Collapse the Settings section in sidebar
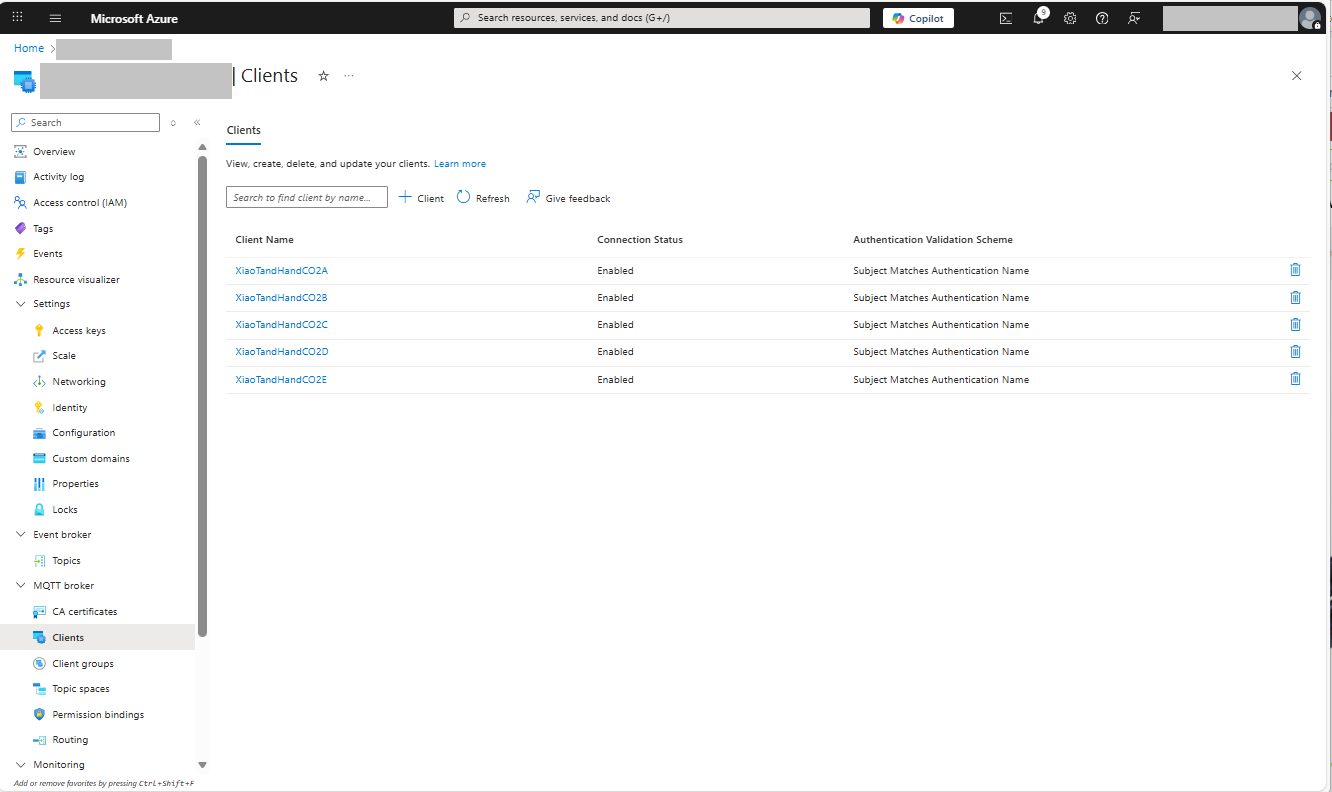This screenshot has height=792, width=1332. [21, 304]
